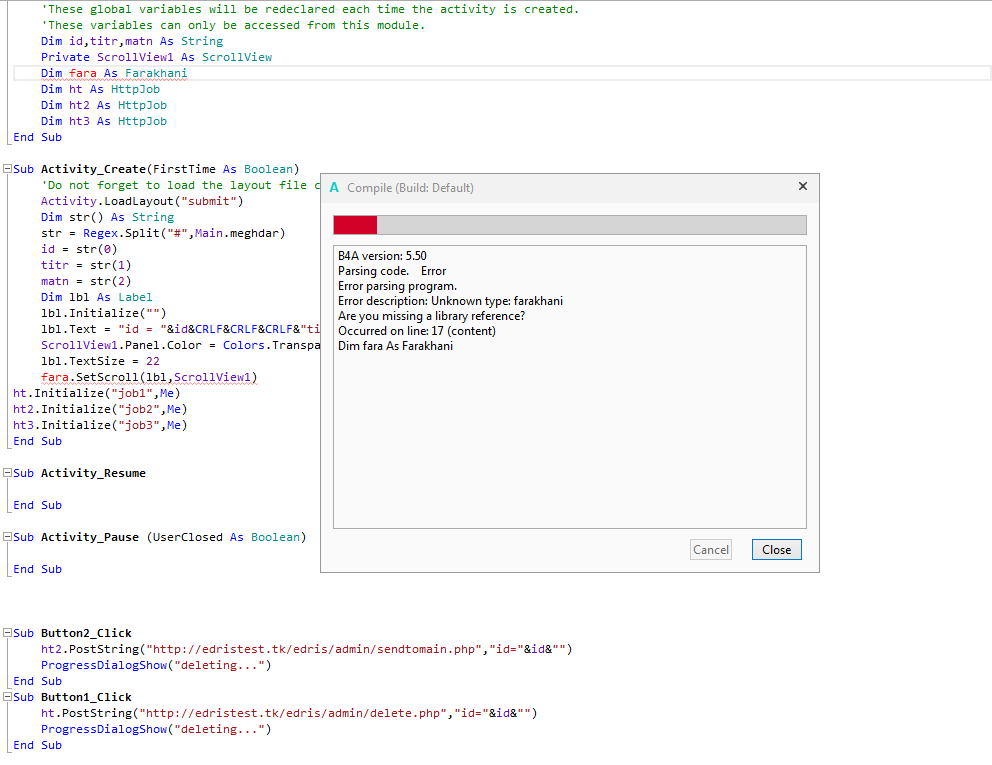The image size is (992, 765).
Task: Click the fara.SetScroll code line
Action: 149,377
